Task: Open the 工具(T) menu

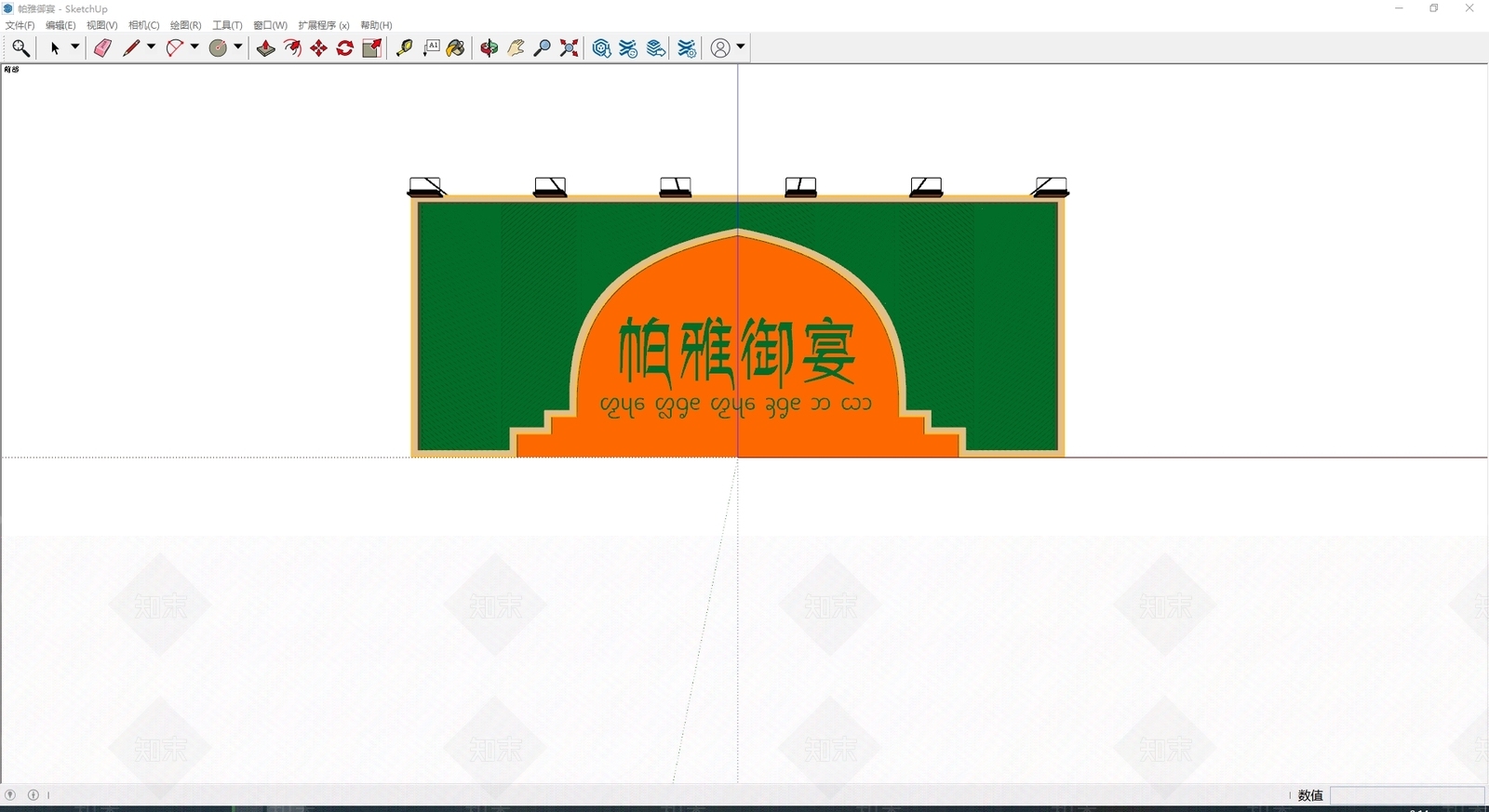Action: point(227,25)
